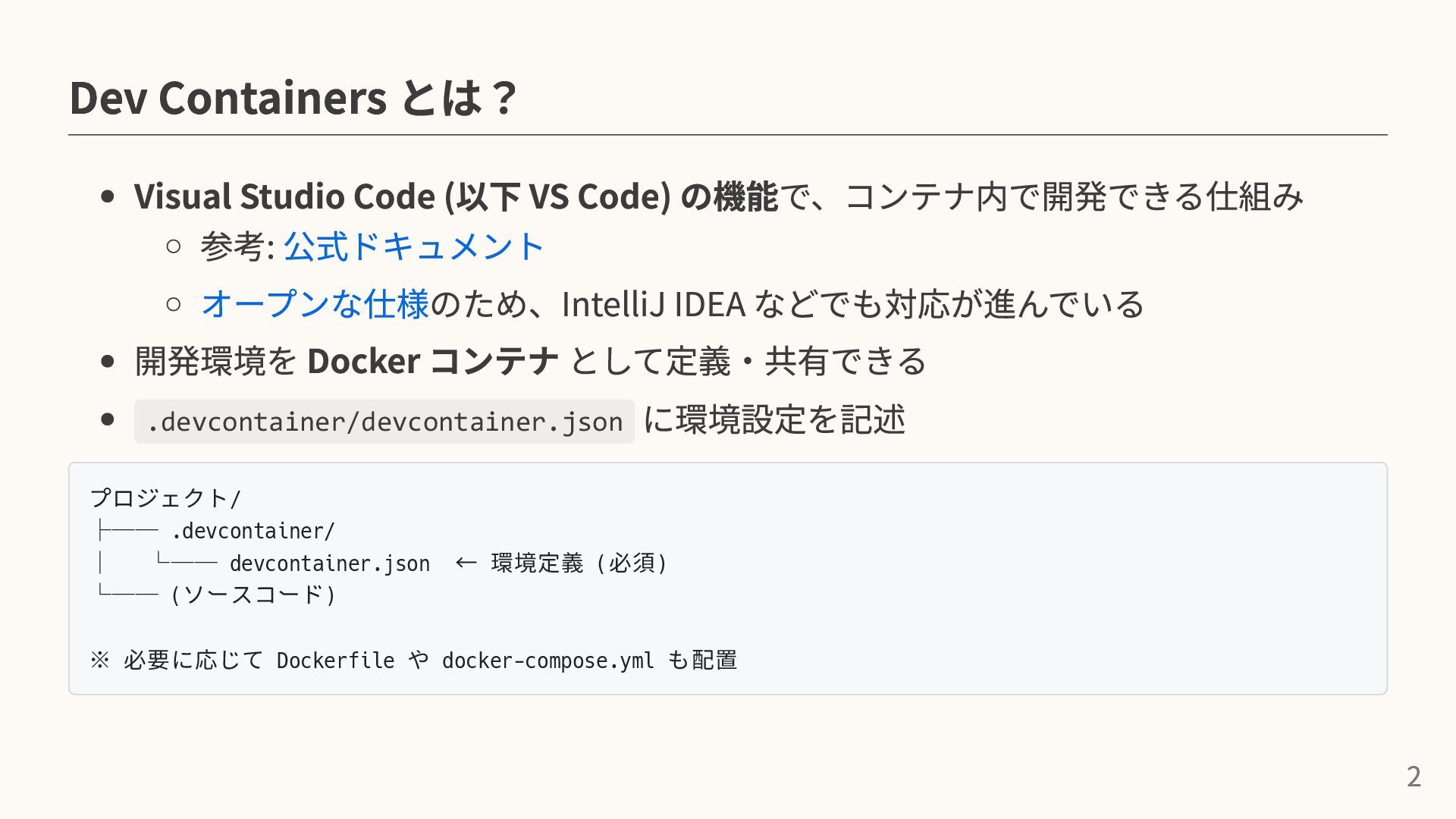Open the 公式ドキュメント link
This screenshot has height=819, width=1456.
[x=413, y=246]
